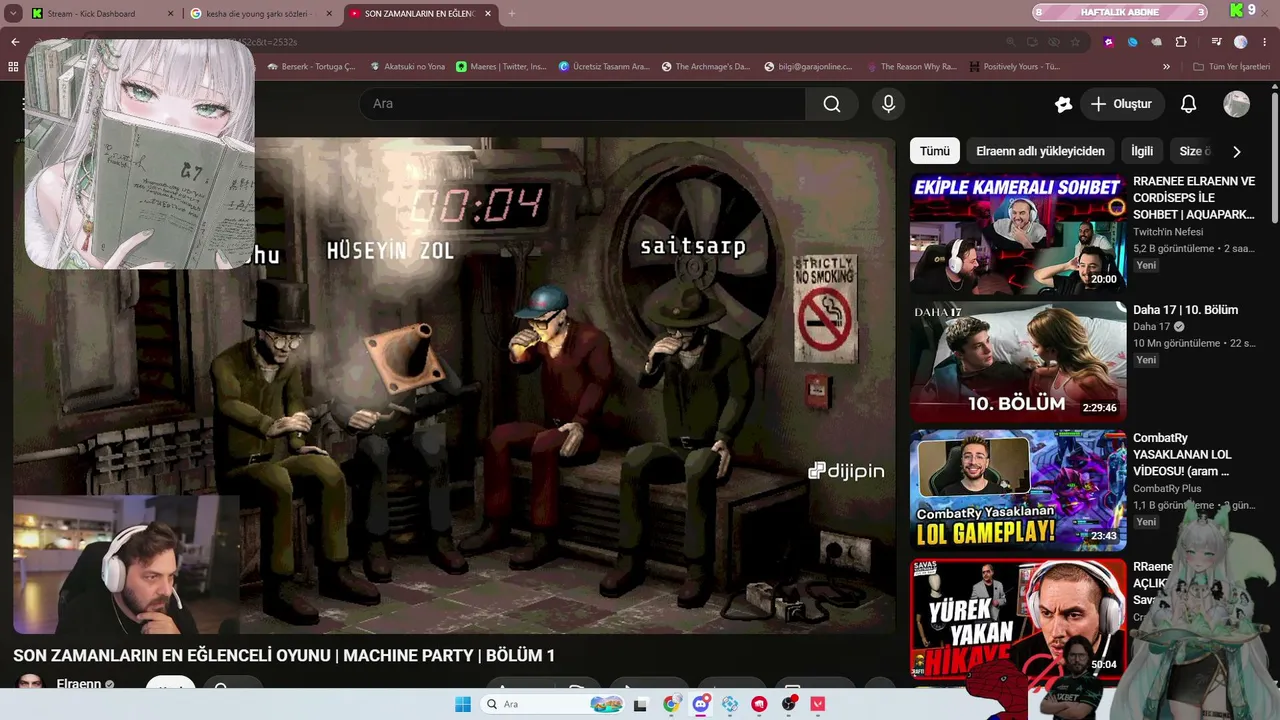The height and width of the screenshot is (720, 1280).
Task: Click the video title SON ZAMANLARIN EN EĞLENCELİ OYUNU
Action: point(284,656)
